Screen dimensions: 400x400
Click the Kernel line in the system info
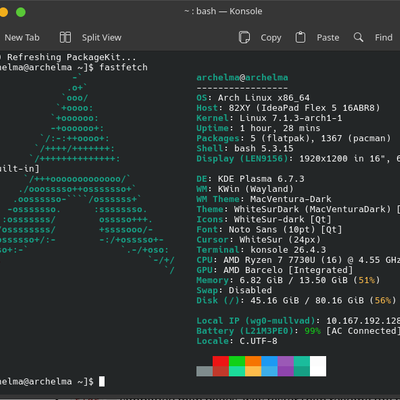pos(269,118)
